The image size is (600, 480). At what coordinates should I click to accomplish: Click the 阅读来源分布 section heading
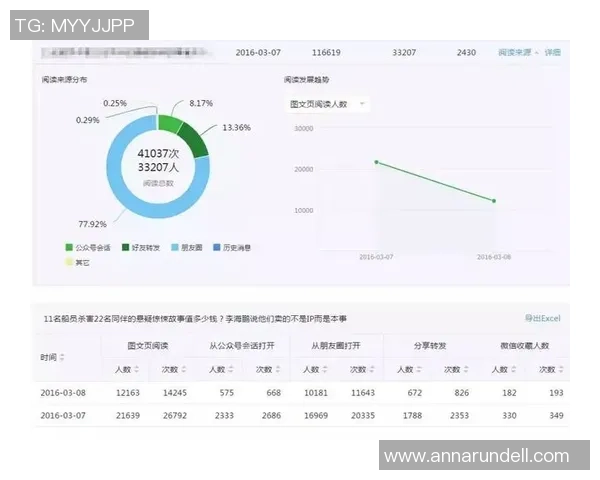(64, 80)
